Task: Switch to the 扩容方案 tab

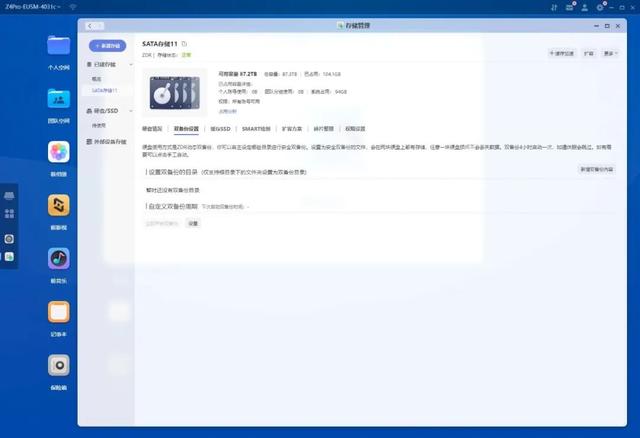Action: [292, 129]
